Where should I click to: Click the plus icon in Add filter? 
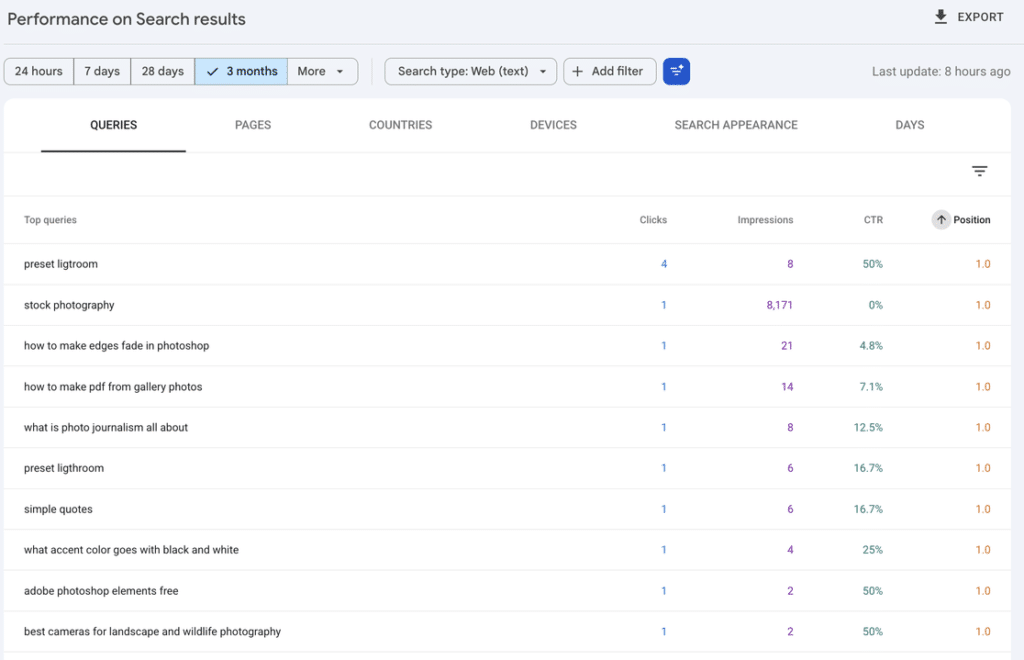(x=577, y=71)
